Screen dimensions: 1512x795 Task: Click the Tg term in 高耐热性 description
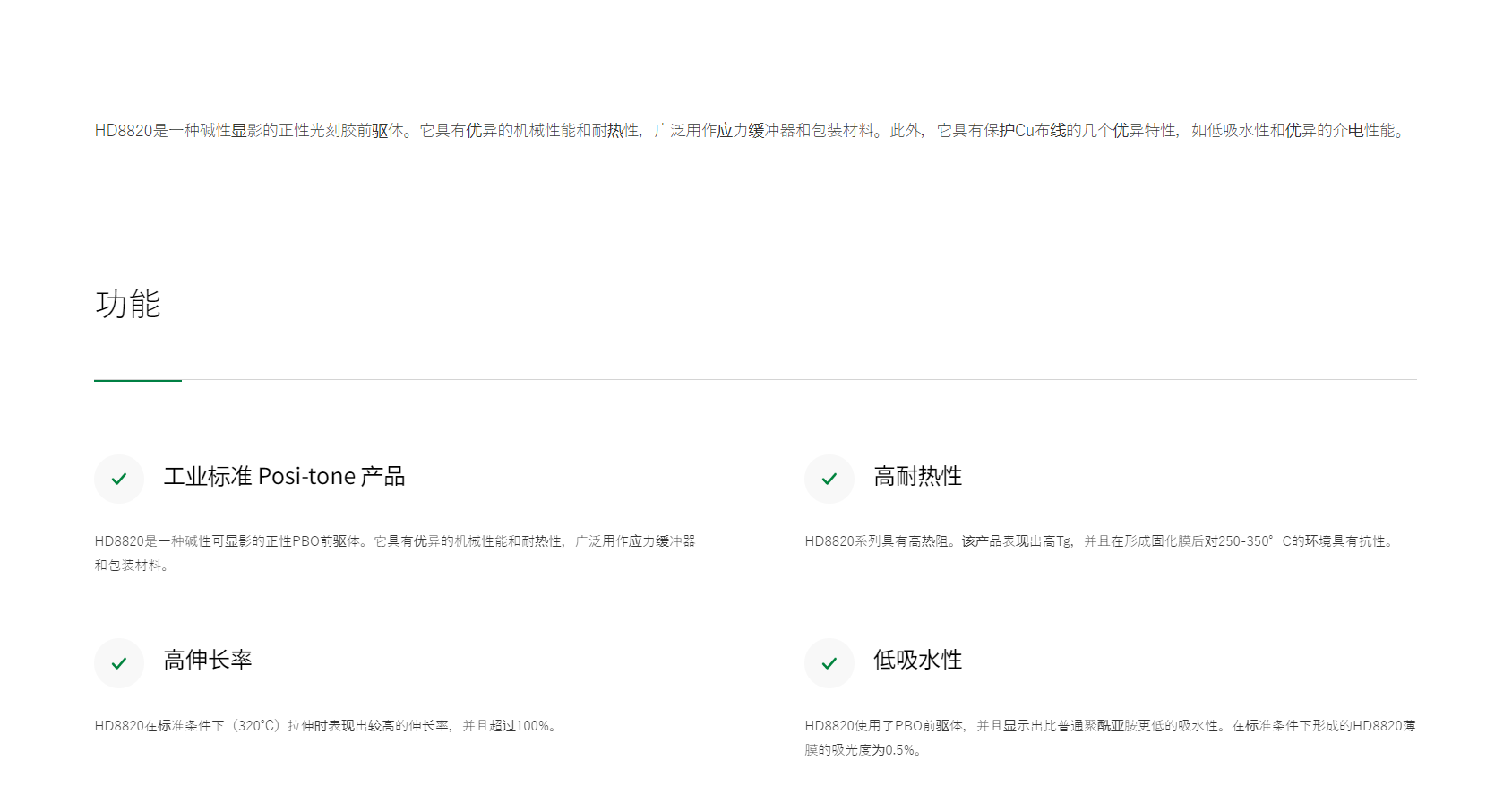tap(1063, 541)
